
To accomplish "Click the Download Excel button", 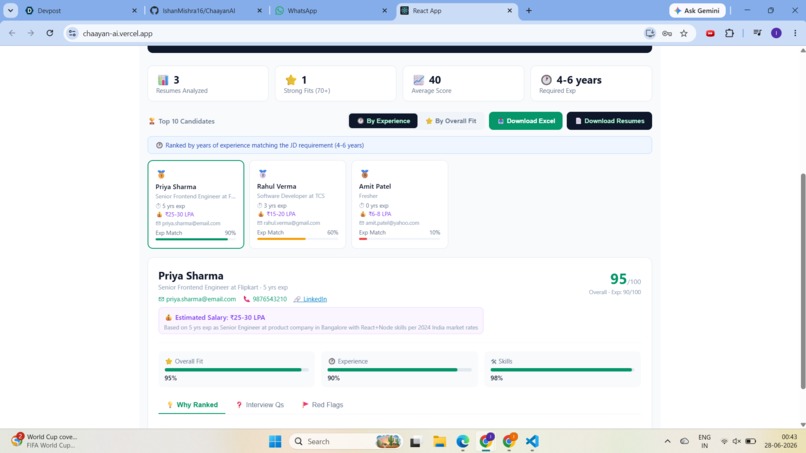I will coord(525,121).
